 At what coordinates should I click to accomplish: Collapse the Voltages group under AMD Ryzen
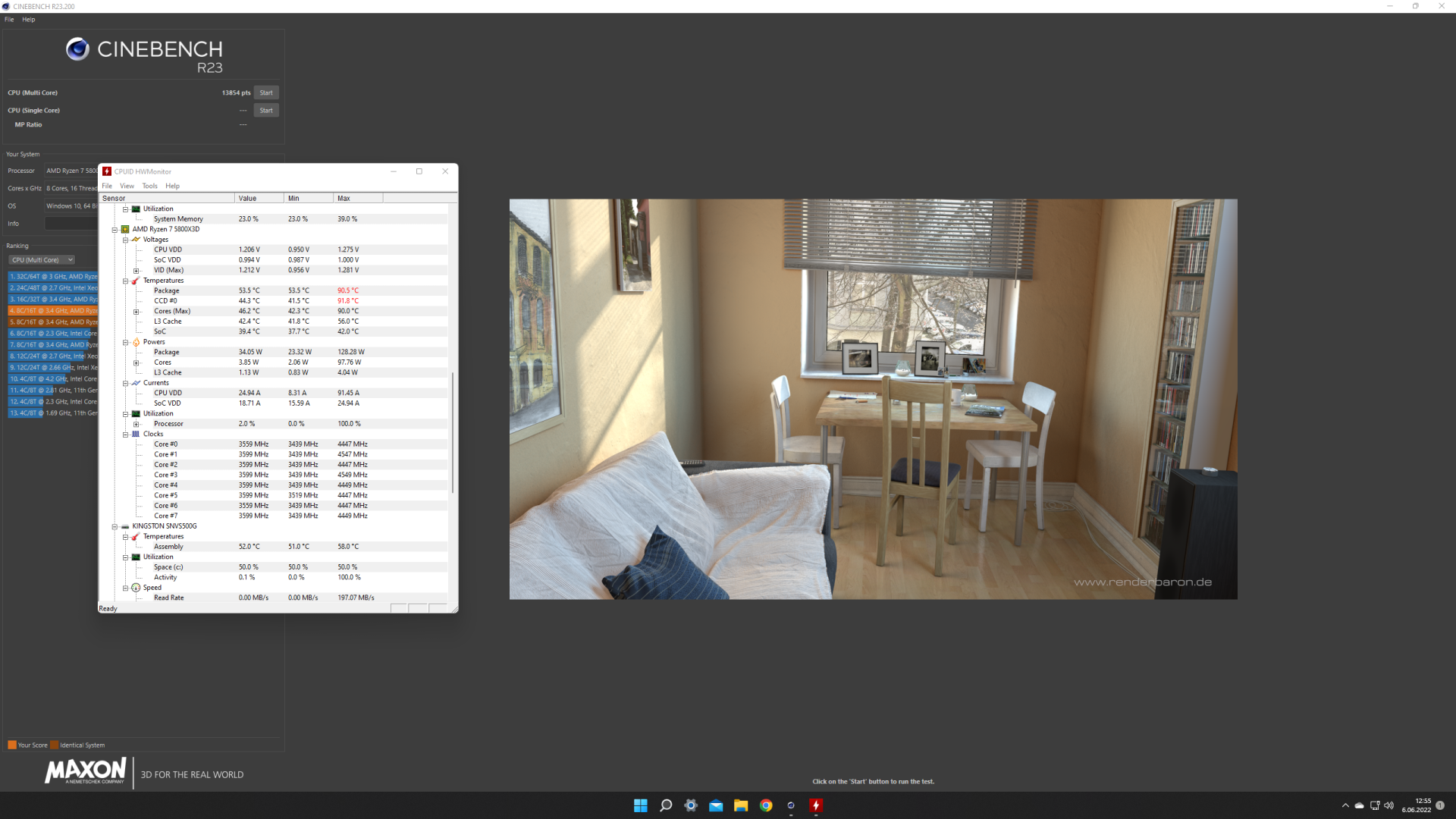(x=126, y=240)
